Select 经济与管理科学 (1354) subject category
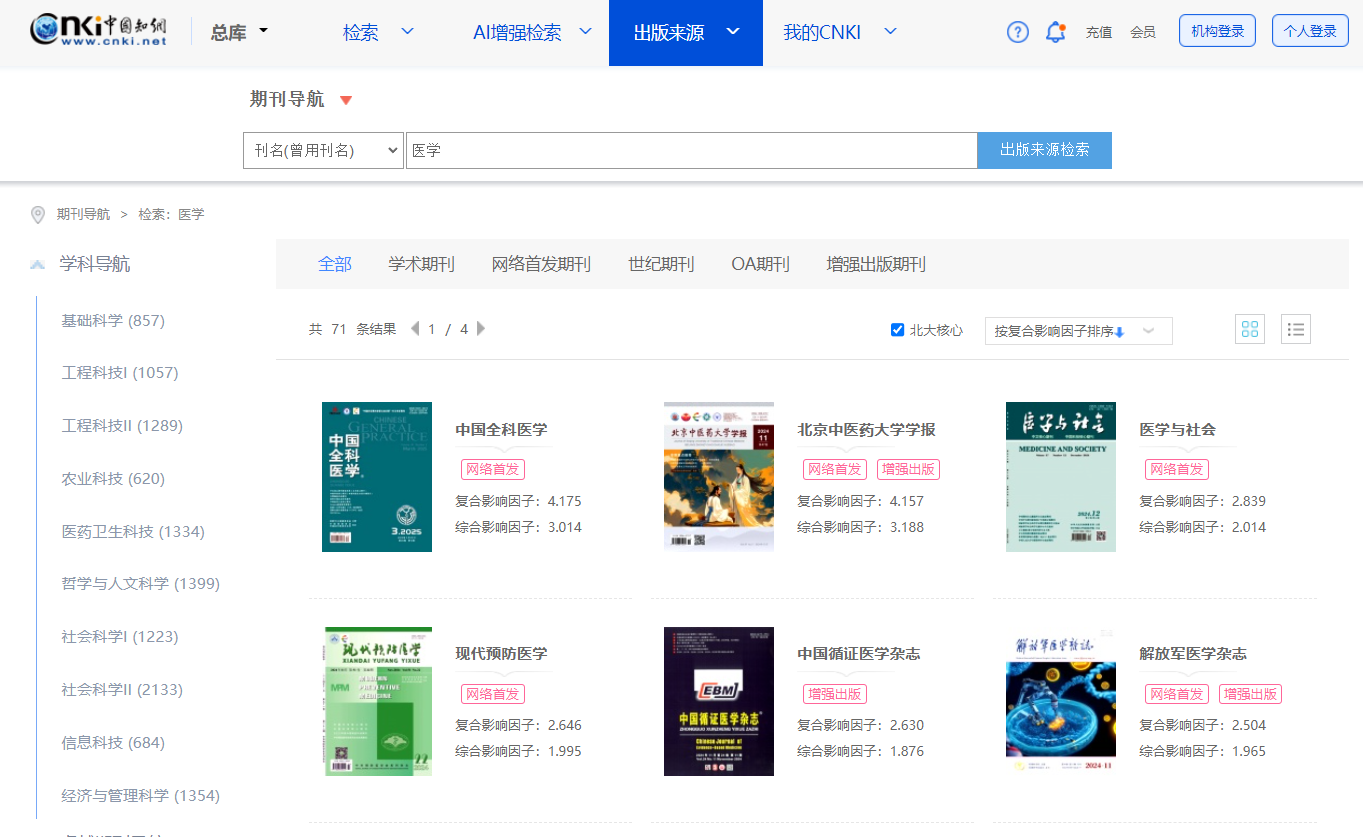The width and height of the screenshot is (1363, 837). [141, 796]
